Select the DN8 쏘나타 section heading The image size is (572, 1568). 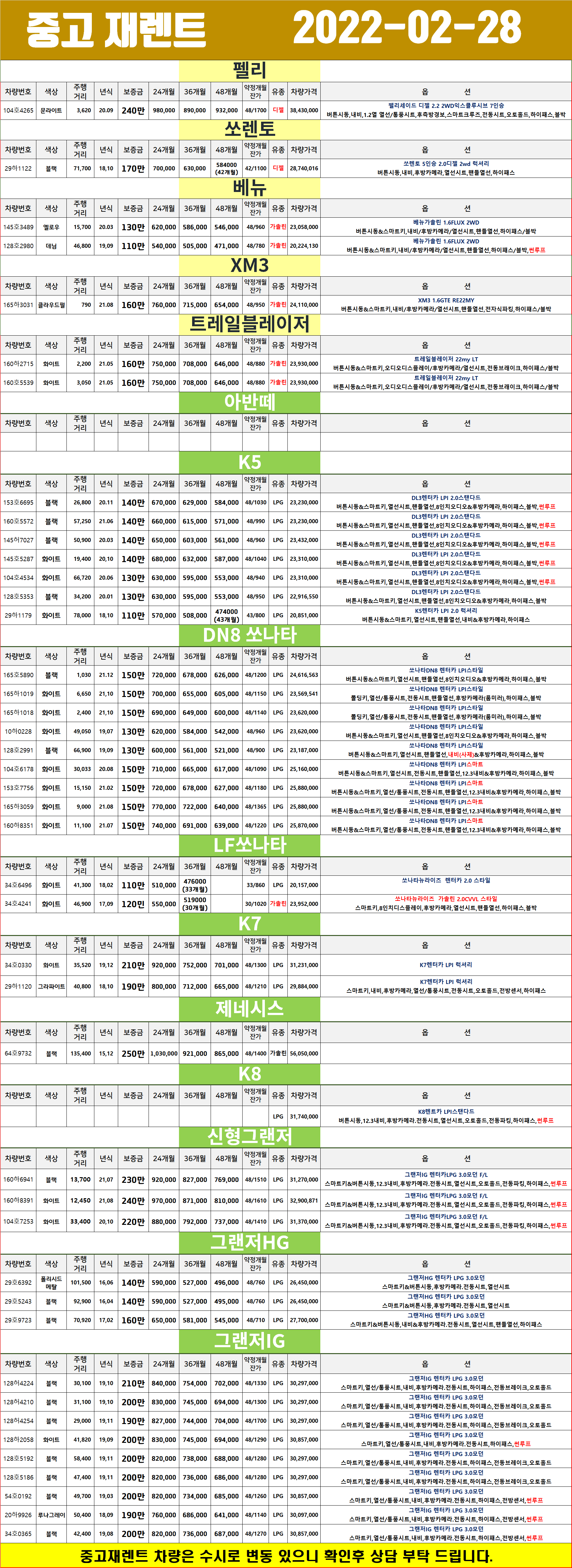(x=249, y=635)
